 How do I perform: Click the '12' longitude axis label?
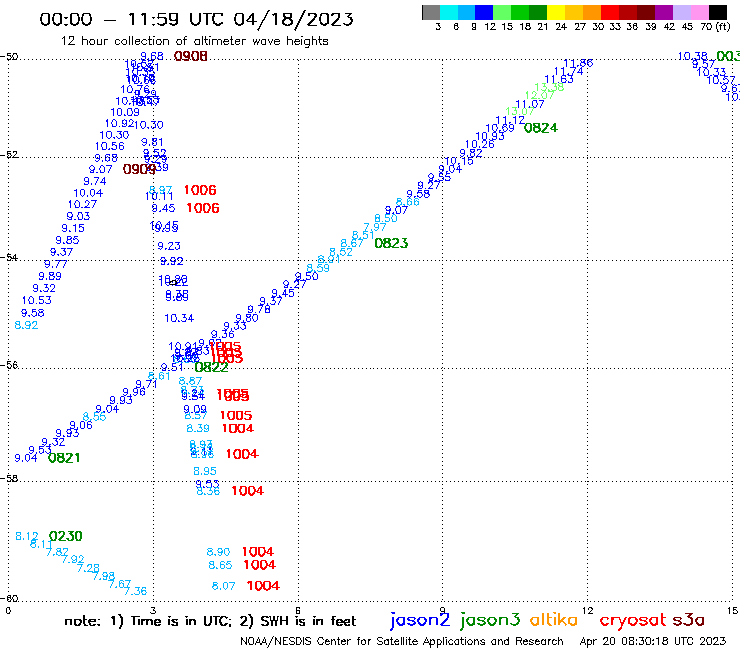(x=587, y=610)
